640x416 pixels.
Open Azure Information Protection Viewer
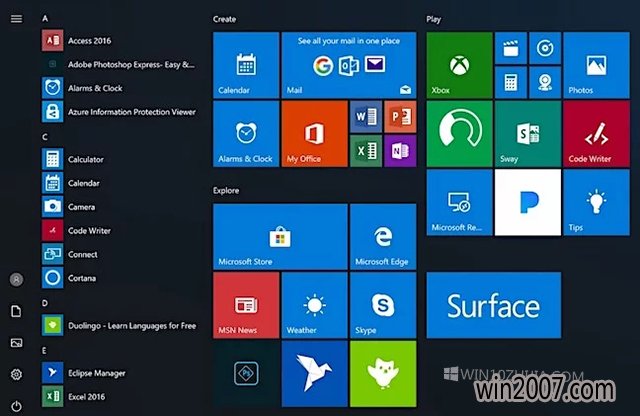tap(121, 111)
